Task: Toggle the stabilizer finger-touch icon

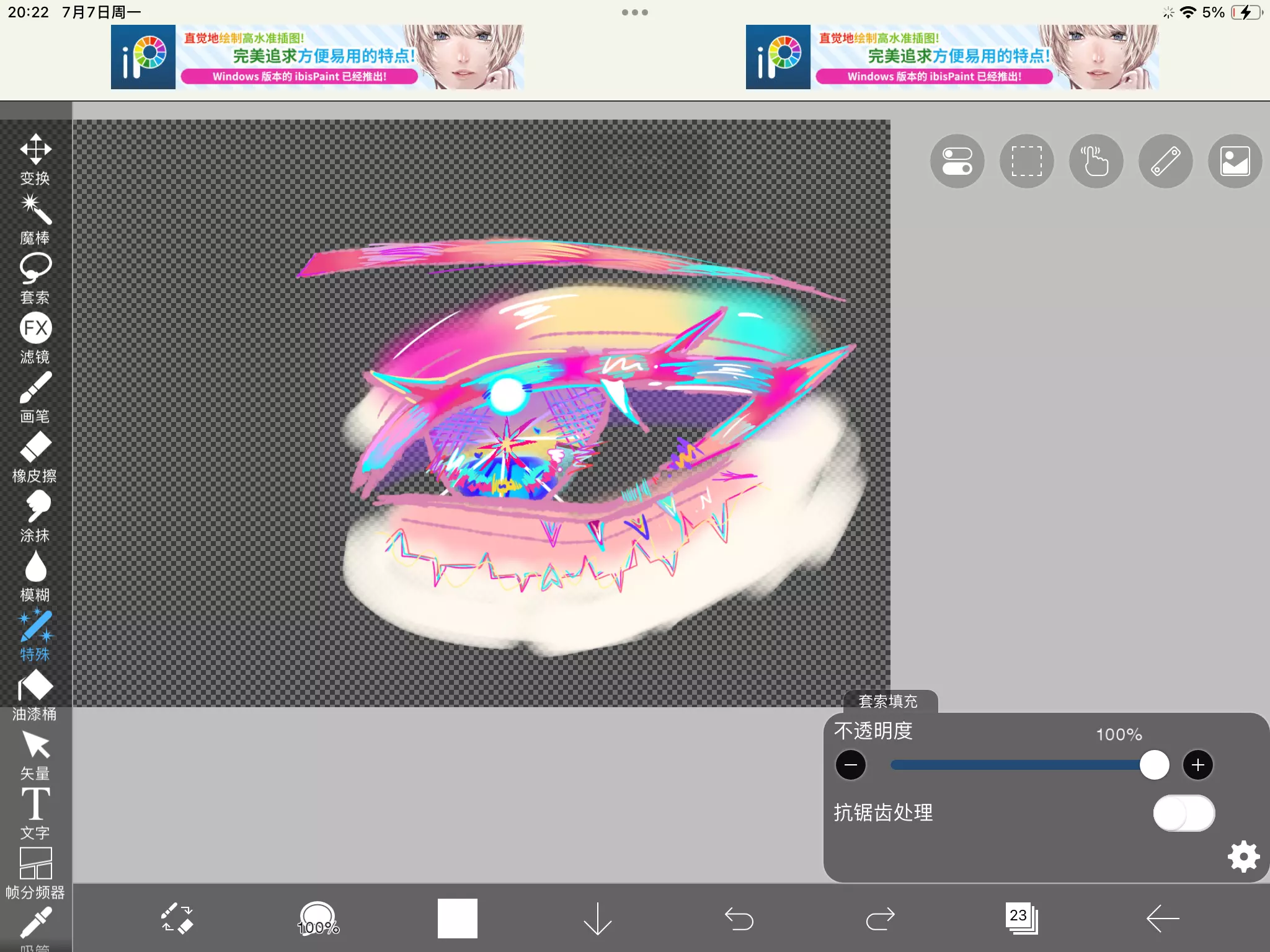Action: [1096, 161]
